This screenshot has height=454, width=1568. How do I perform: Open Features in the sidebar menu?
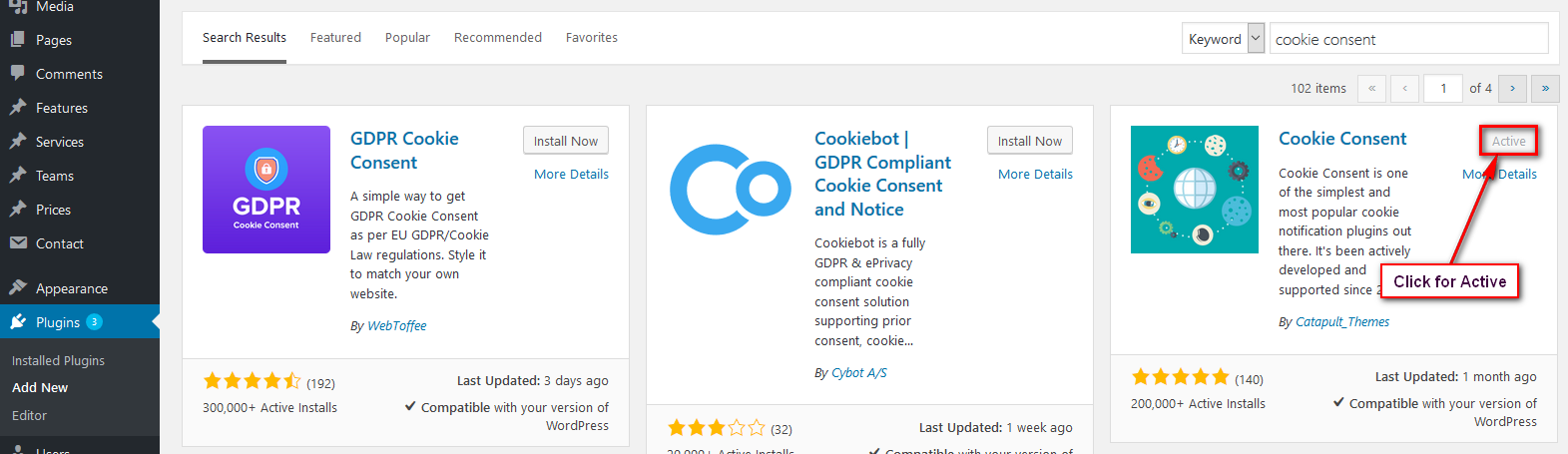pos(62,108)
